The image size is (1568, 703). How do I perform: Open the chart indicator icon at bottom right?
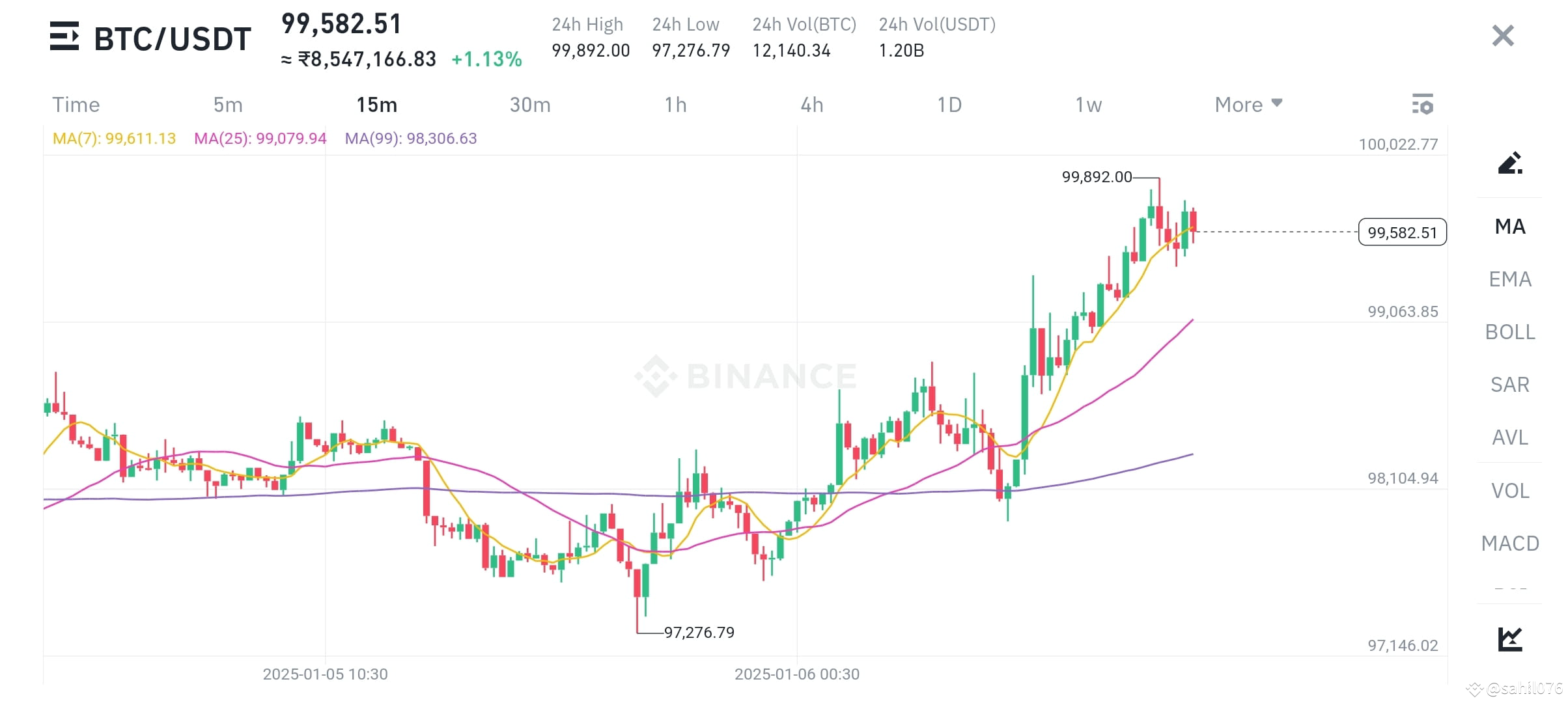pos(1510,639)
